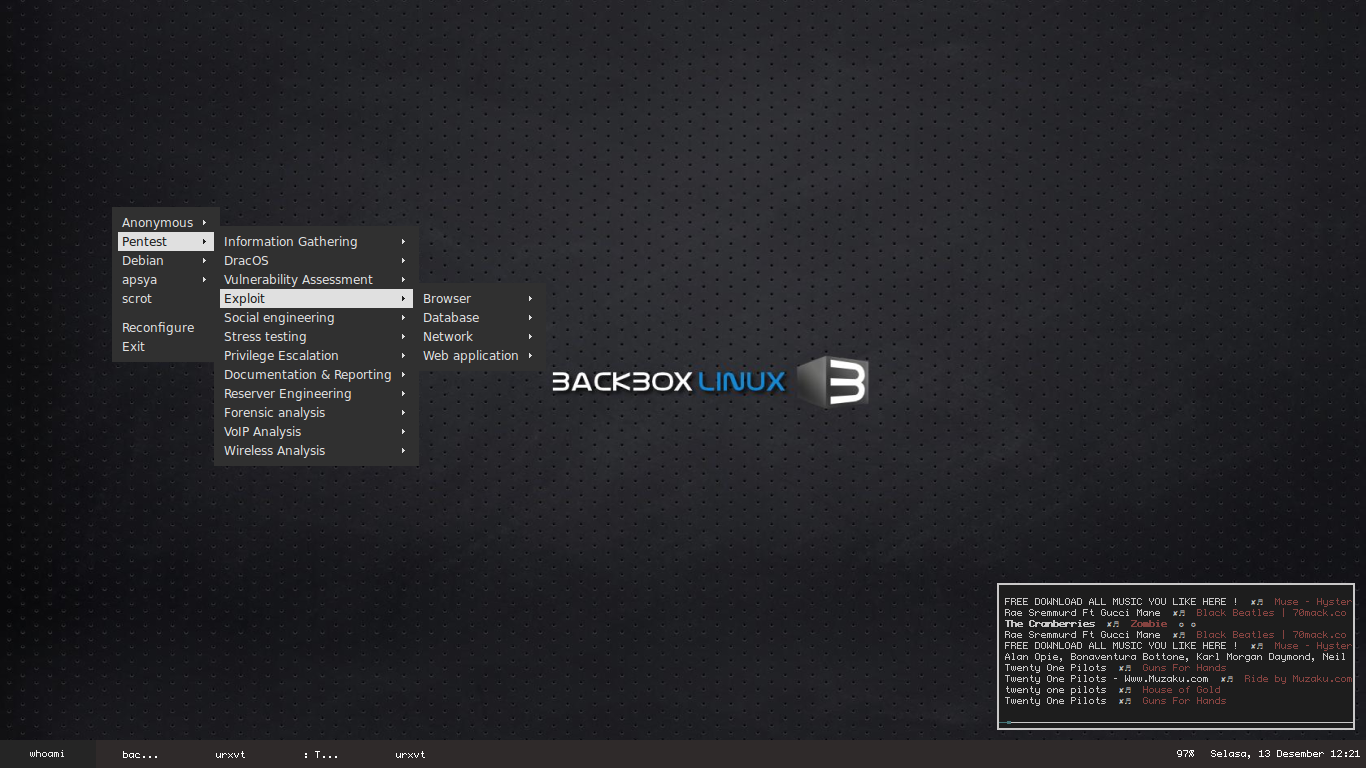The height and width of the screenshot is (768, 1366).
Task: Open the Network exploit category
Action: tap(447, 336)
